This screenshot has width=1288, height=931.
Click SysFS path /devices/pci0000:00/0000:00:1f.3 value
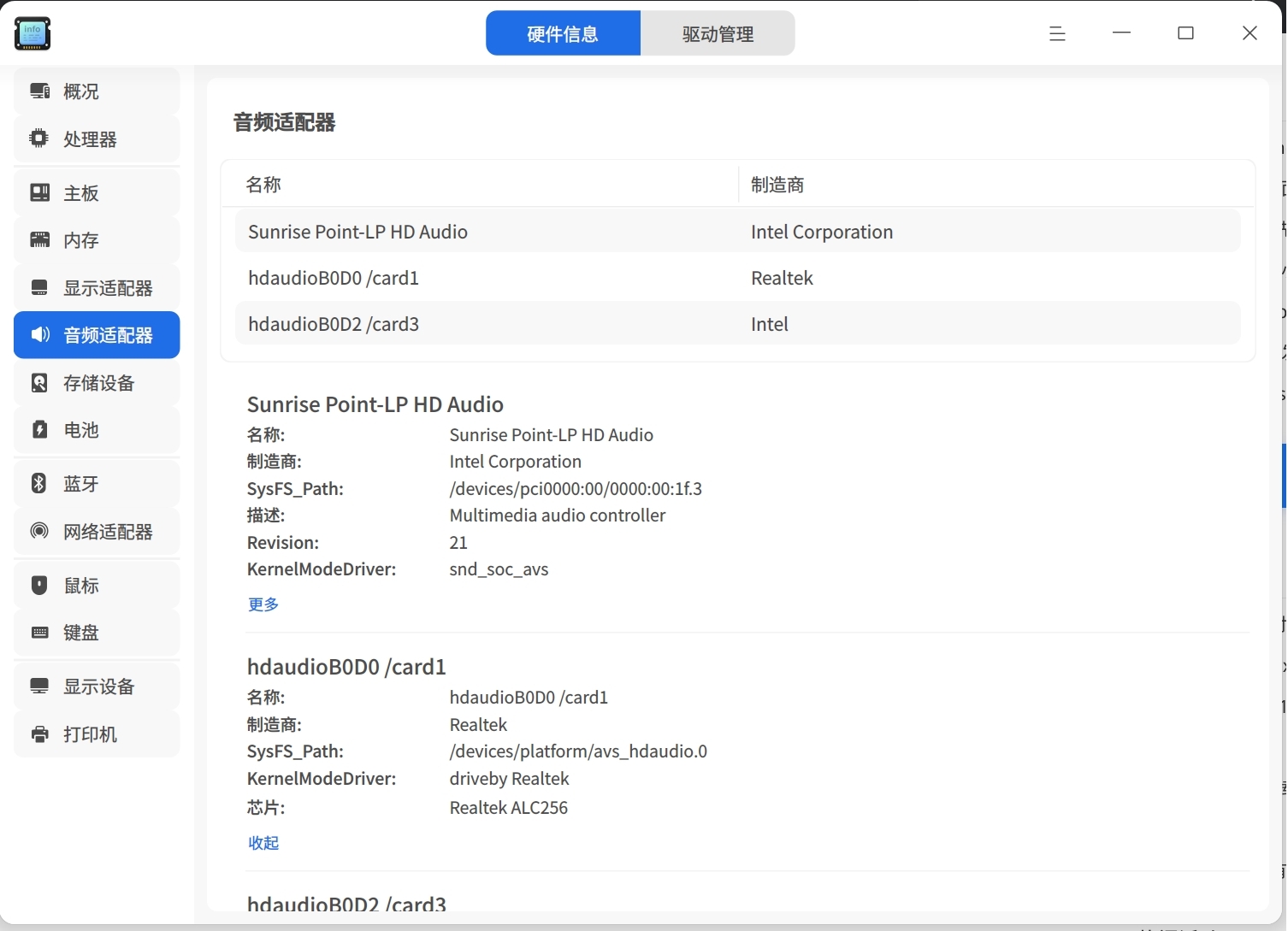point(576,489)
